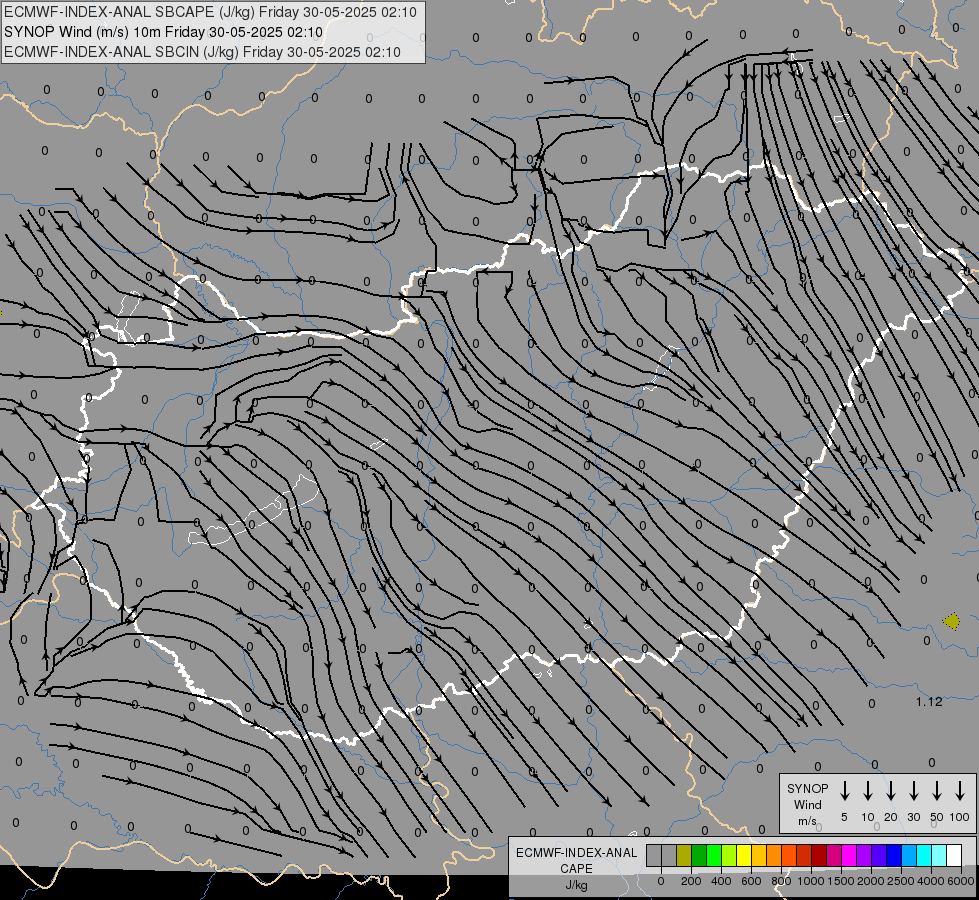Image resolution: width=979 pixels, height=900 pixels.
Task: Select the yellow-green CAPE swatch
Action: point(729,855)
